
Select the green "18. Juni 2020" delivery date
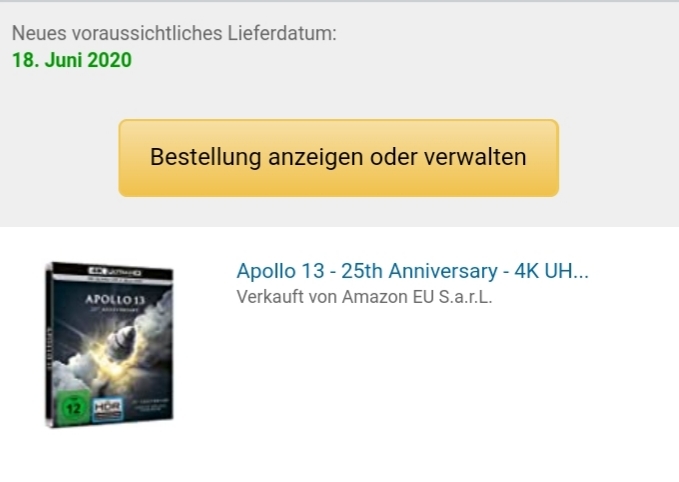coord(72,60)
